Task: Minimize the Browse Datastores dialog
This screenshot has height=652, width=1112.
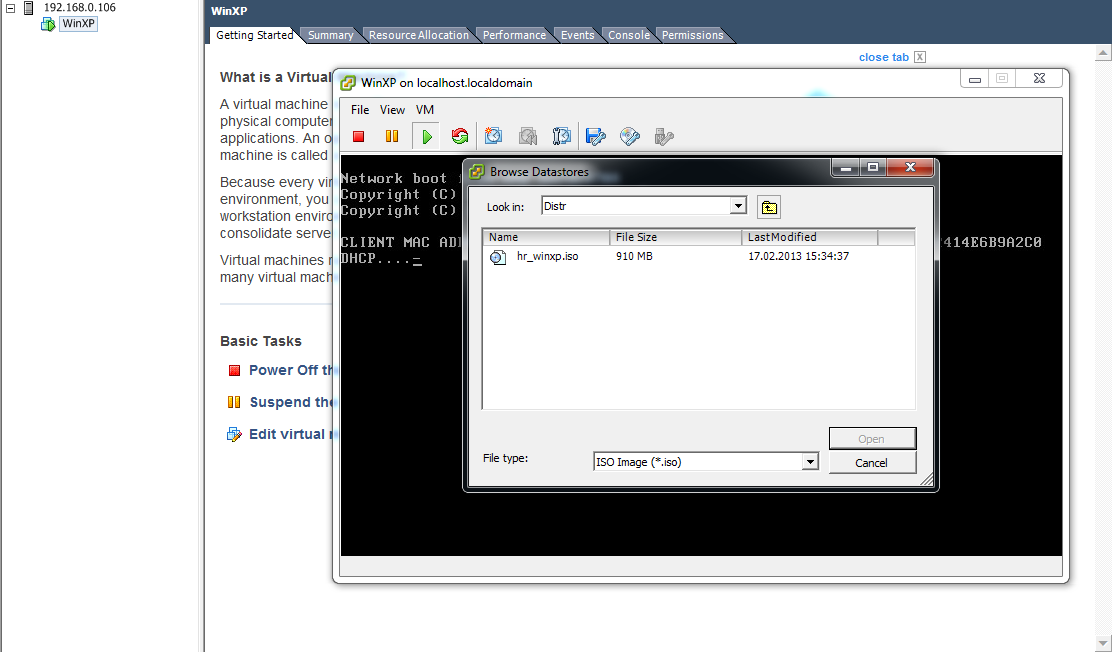Action: (845, 167)
